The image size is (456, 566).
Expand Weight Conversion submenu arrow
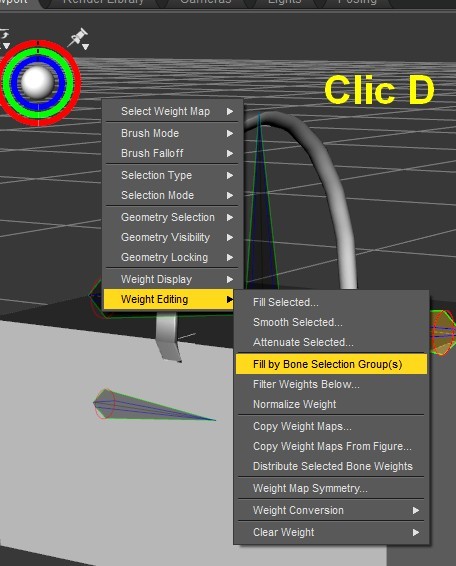pyautogui.click(x=416, y=510)
